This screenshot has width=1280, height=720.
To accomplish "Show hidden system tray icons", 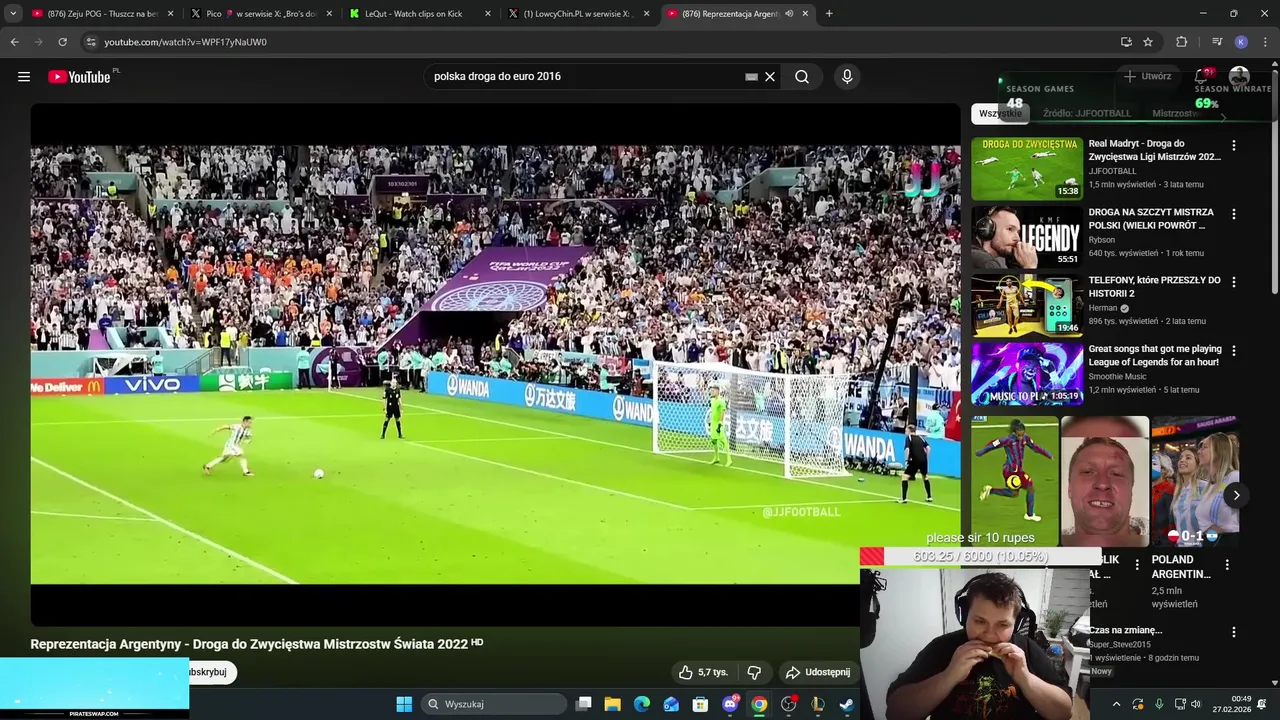I will click(x=1116, y=704).
